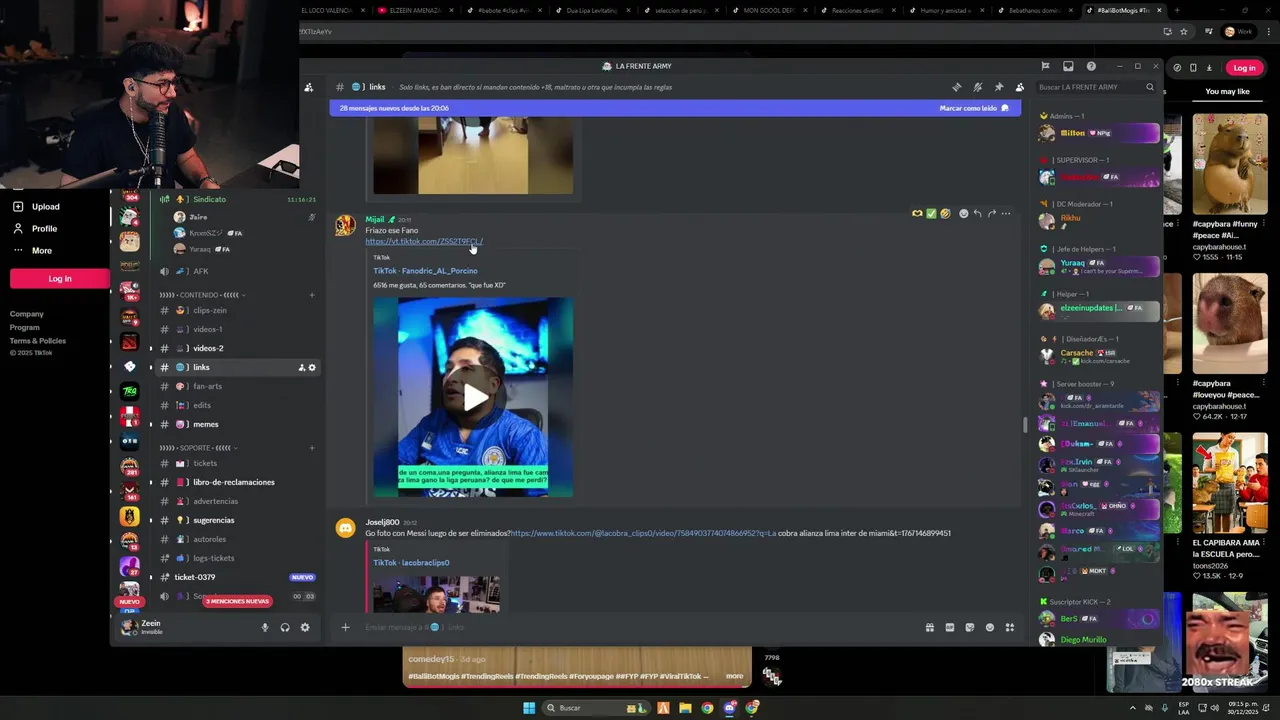Open the sticker picker icon
The width and height of the screenshot is (1280, 720).
[969, 627]
